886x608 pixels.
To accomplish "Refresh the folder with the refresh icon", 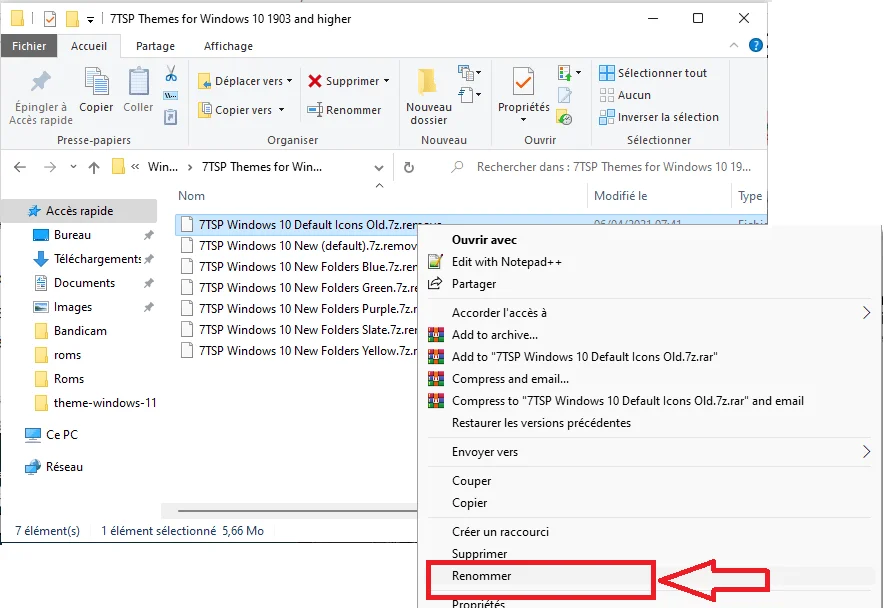I will pos(409,166).
